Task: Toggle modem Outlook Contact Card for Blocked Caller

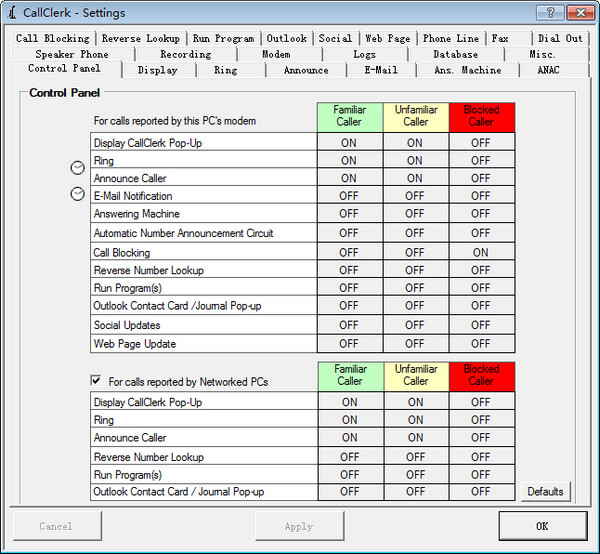Action: click(x=481, y=306)
